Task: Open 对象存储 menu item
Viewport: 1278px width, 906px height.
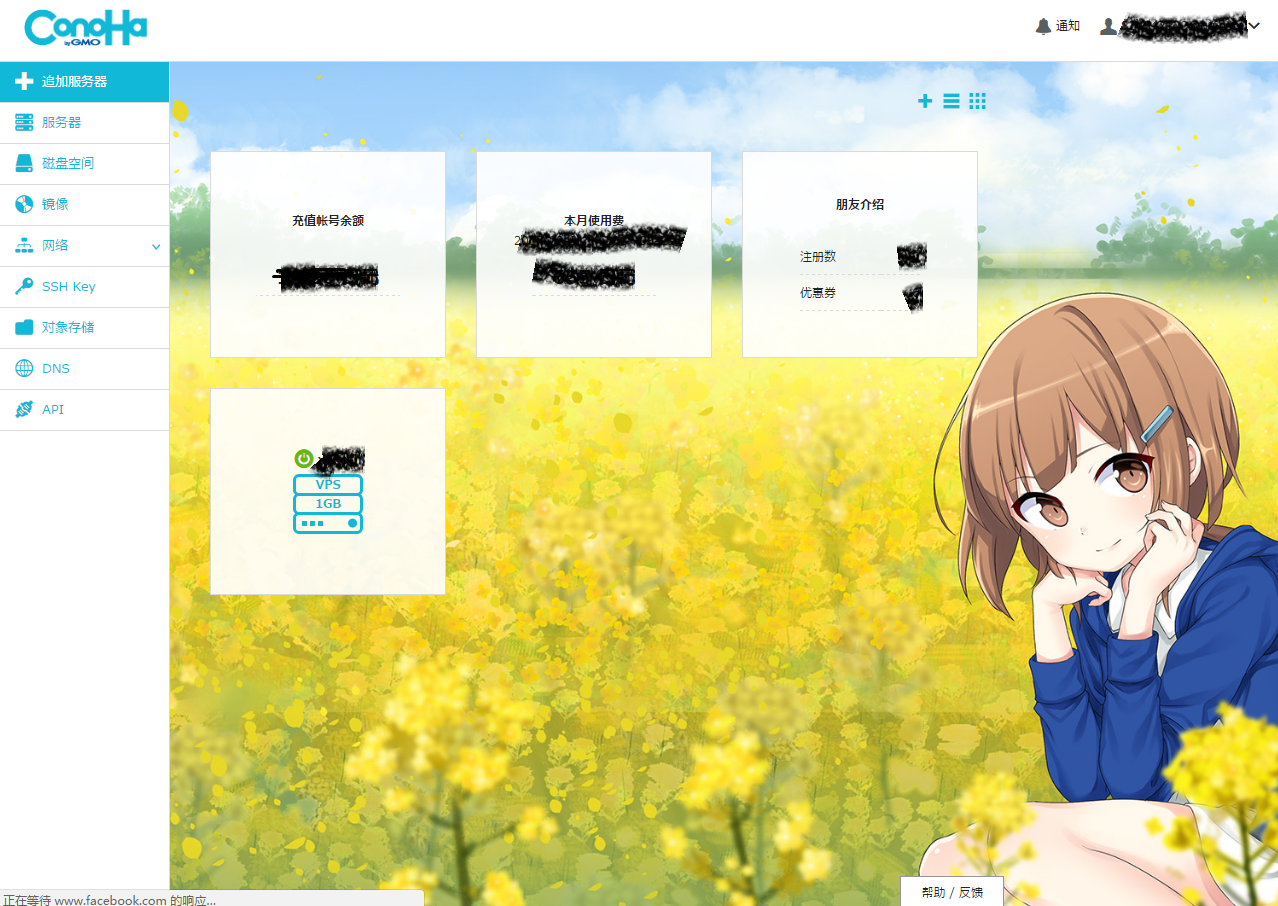Action: coord(68,328)
